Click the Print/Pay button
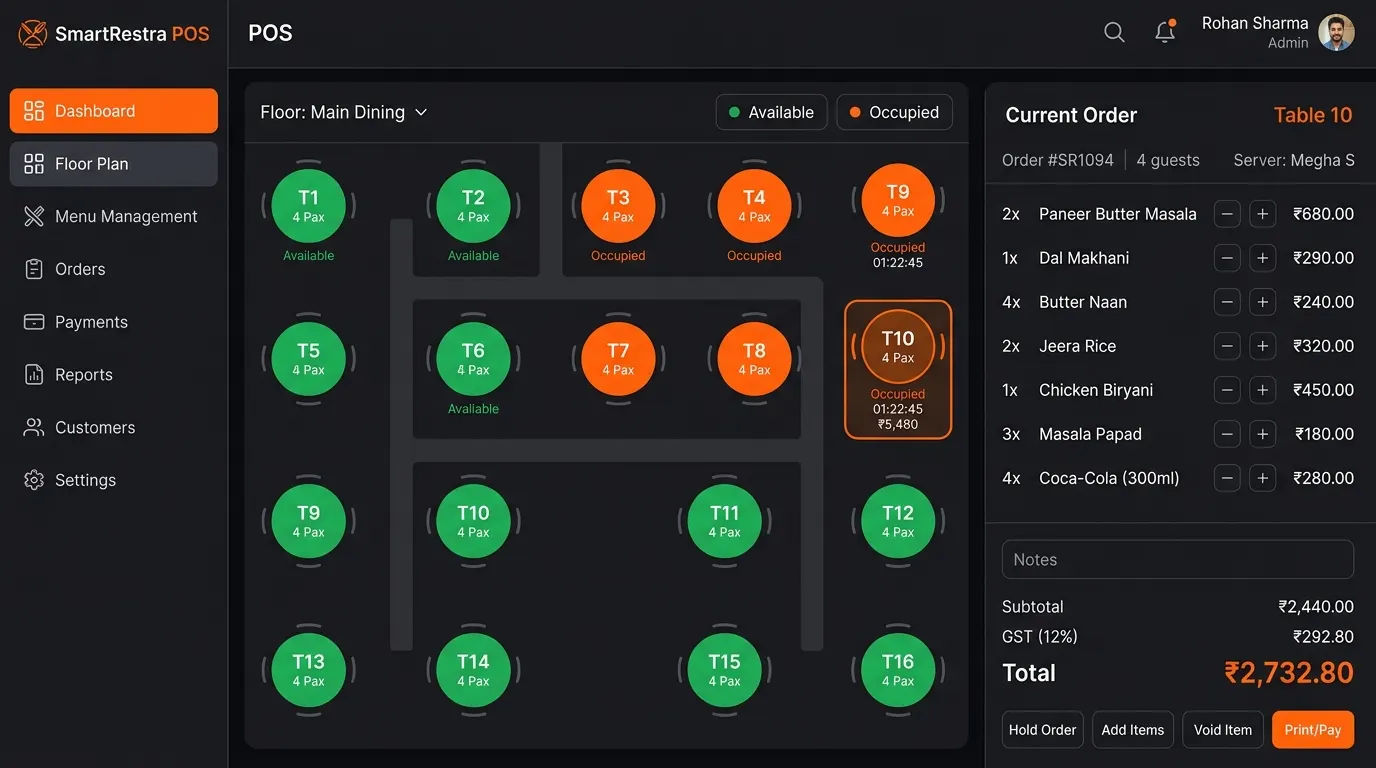The image size is (1376, 768). point(1313,730)
